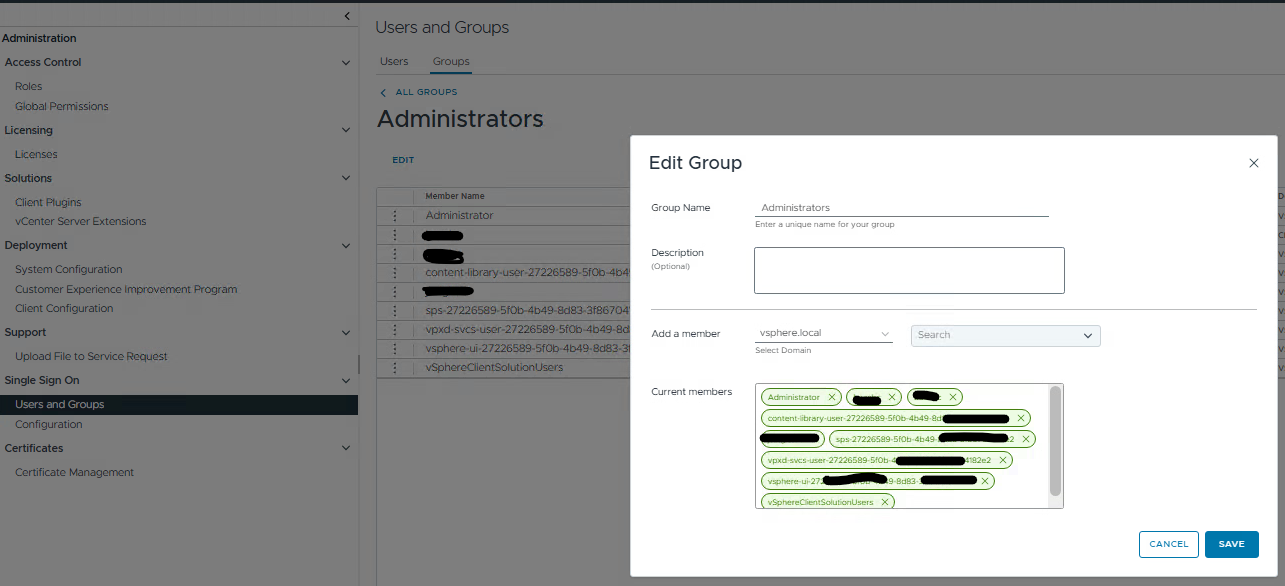
Task: Remove Administrator from current members
Action: pyautogui.click(x=831, y=397)
